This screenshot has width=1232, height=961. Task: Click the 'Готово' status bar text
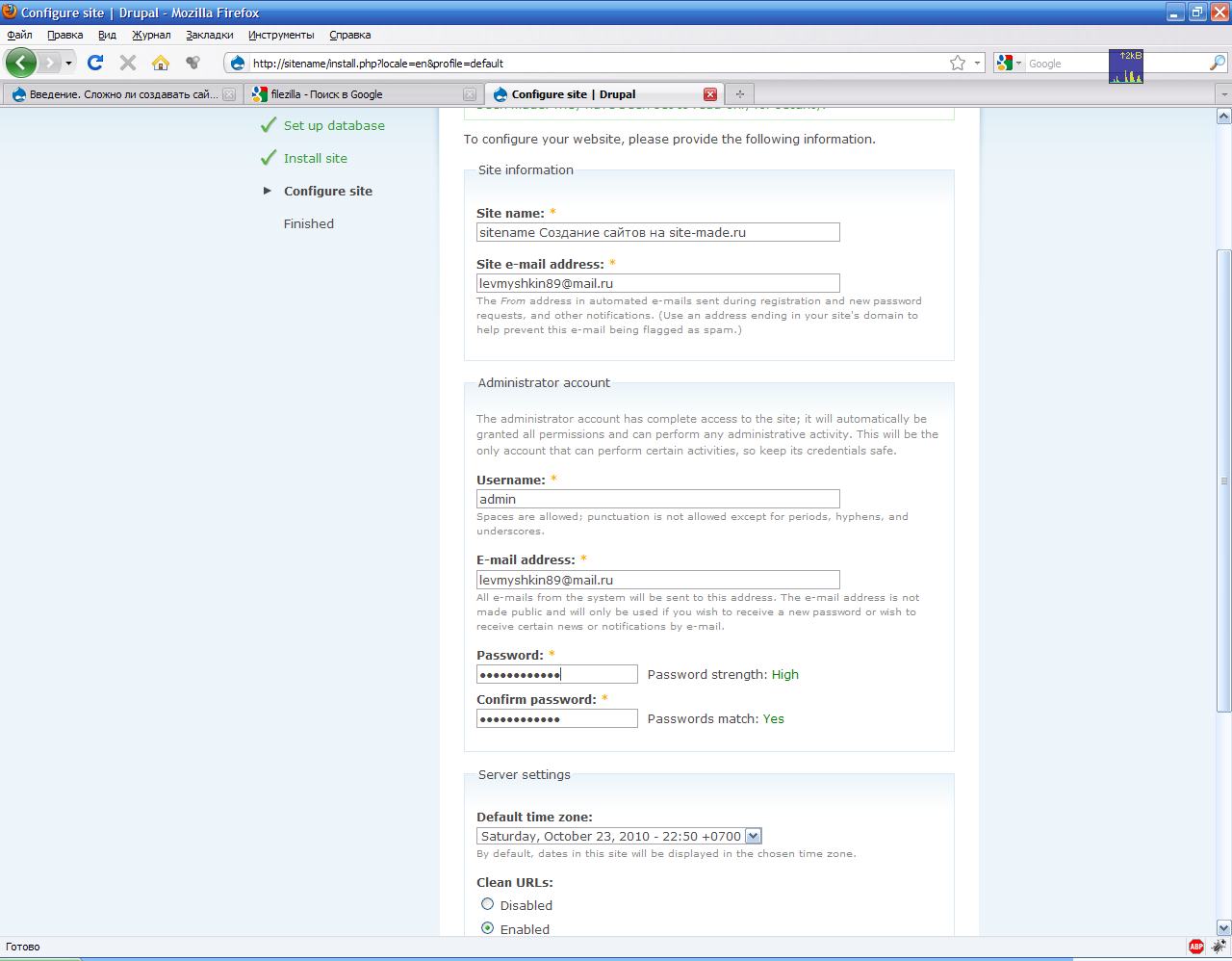point(23,947)
